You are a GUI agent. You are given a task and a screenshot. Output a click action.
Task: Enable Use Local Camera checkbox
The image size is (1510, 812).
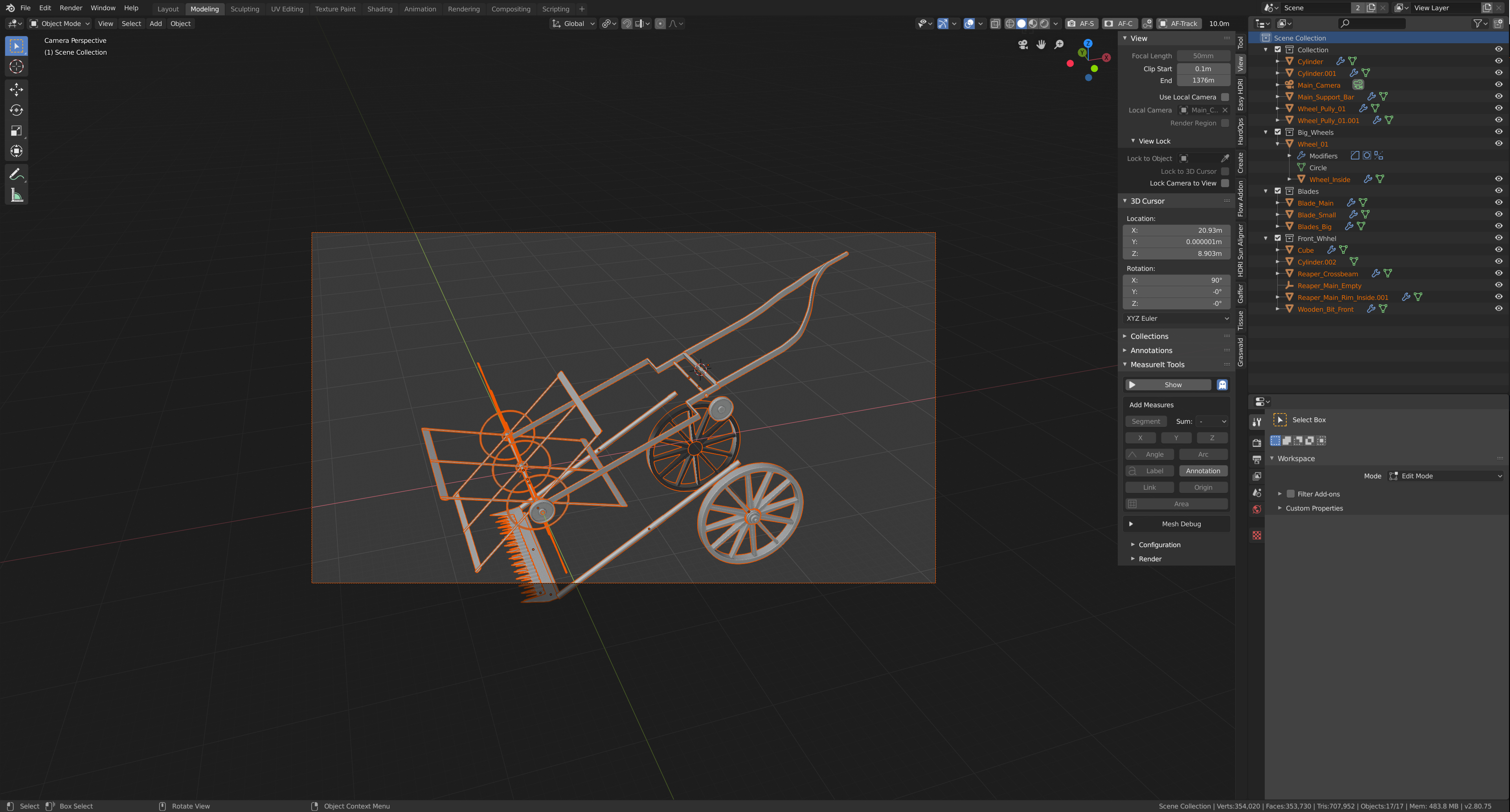(1225, 97)
